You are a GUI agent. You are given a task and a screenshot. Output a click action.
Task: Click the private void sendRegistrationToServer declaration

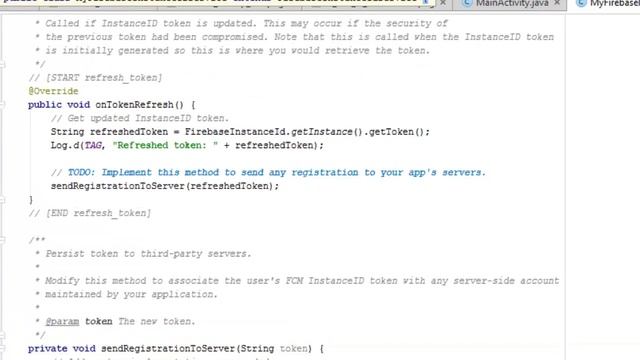[176, 349]
